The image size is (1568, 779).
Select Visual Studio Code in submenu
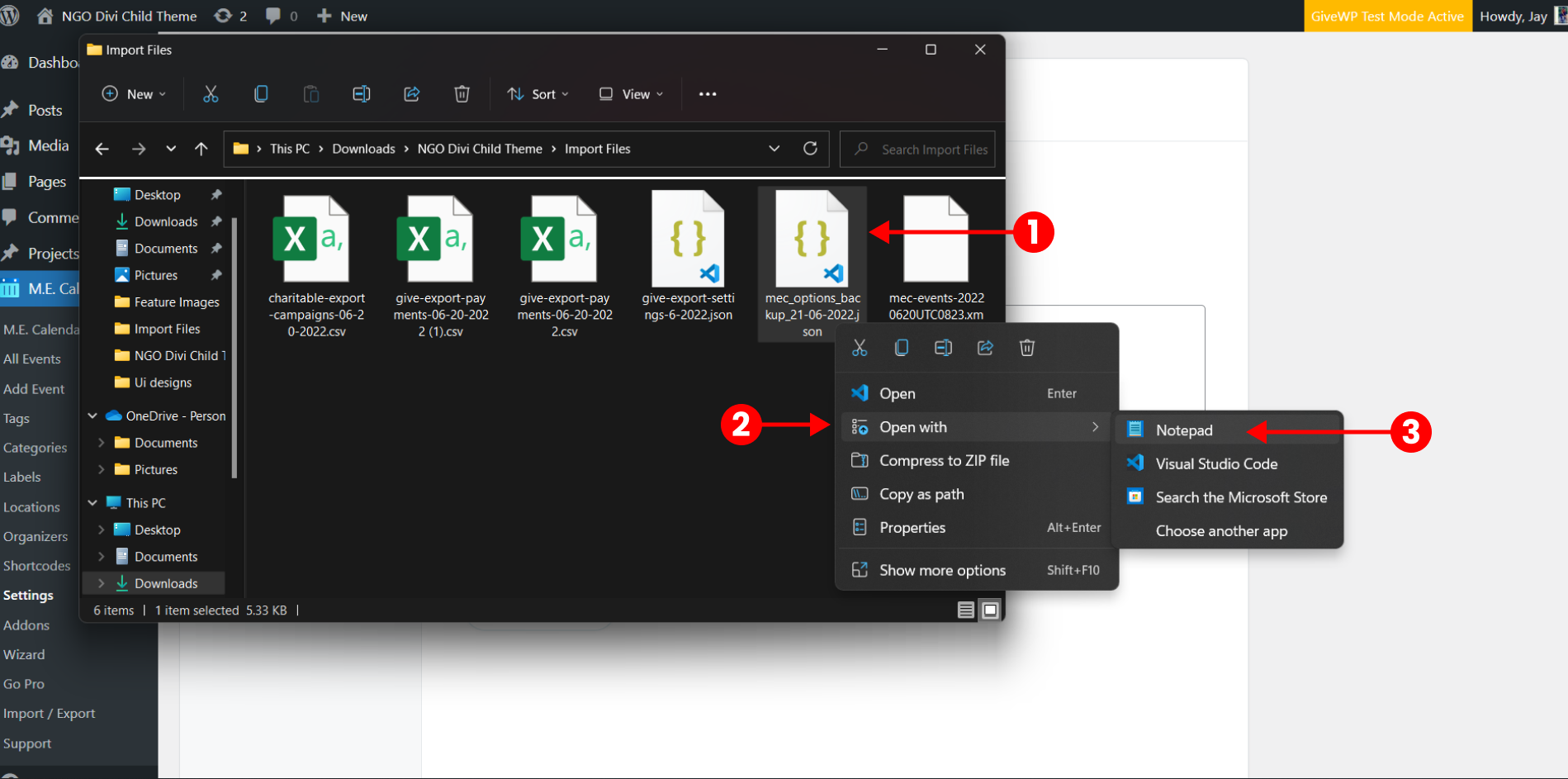click(1229, 463)
